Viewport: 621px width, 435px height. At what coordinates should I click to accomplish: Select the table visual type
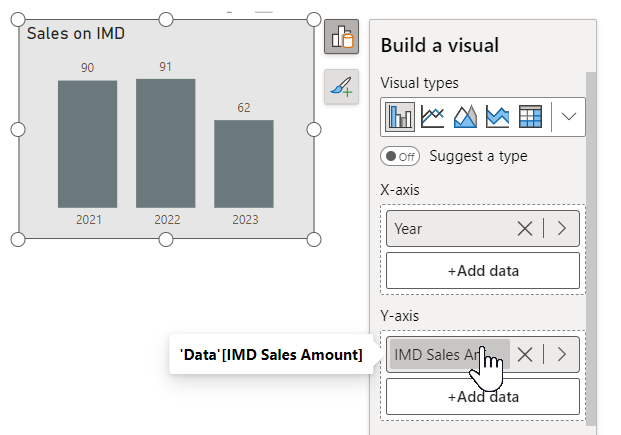click(530, 117)
